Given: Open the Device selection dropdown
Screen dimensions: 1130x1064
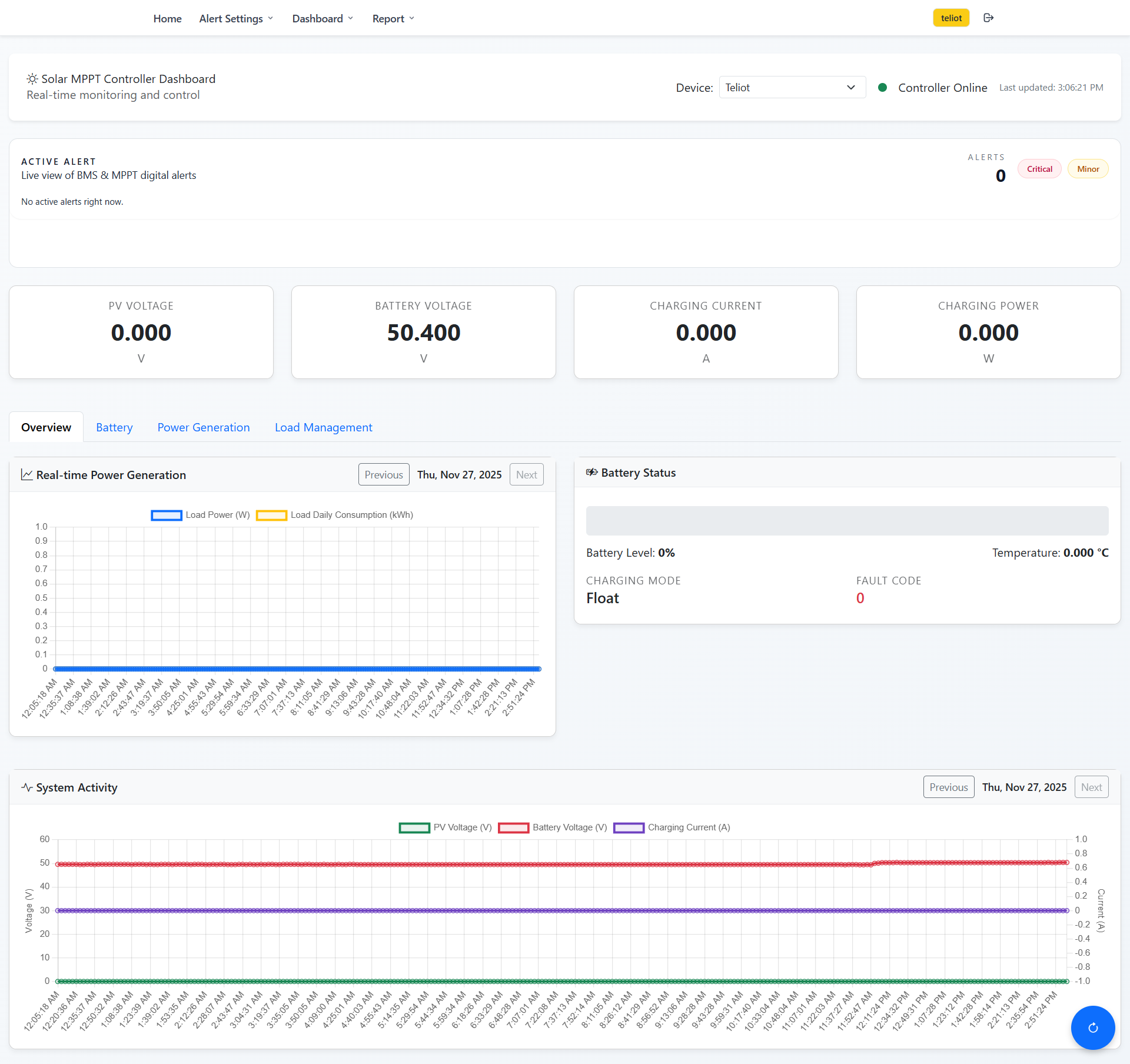Looking at the screenshot, I should pos(792,88).
